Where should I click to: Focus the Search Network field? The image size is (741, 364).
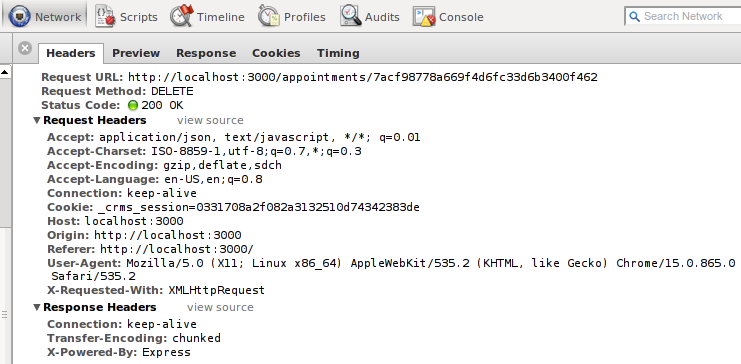pyautogui.click(x=684, y=17)
